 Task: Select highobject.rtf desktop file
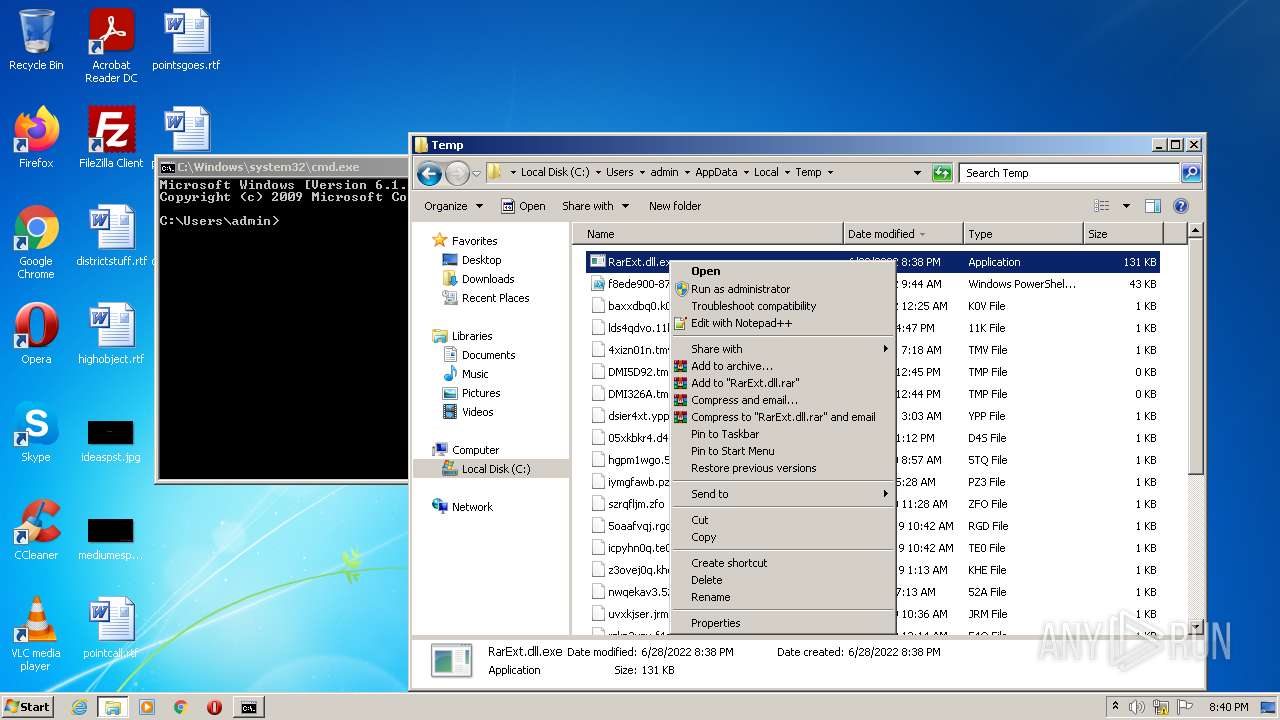111,334
